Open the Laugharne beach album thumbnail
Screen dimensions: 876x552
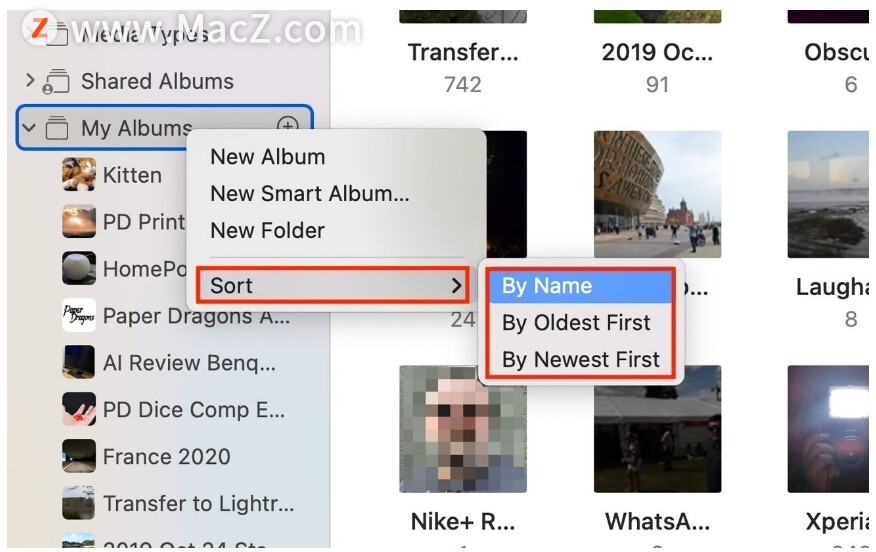[x=830, y=194]
